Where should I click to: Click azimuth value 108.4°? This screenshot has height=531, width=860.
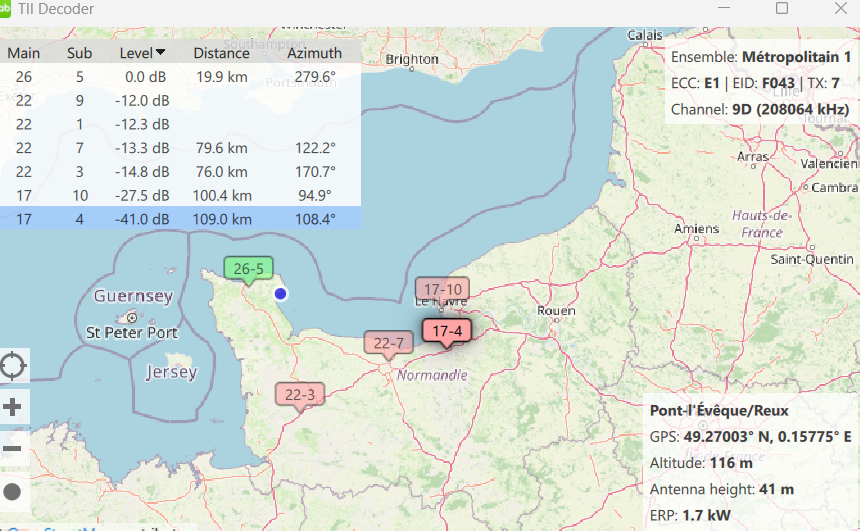point(315,219)
